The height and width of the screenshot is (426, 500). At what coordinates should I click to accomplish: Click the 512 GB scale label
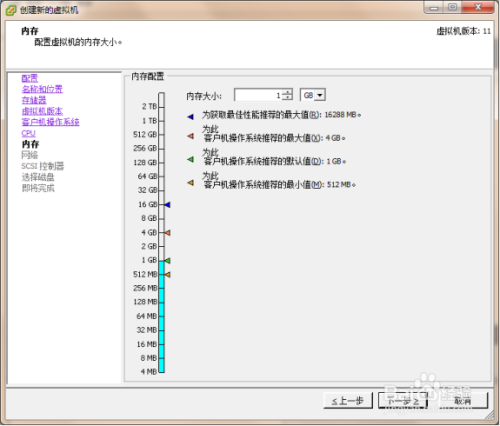145,134
